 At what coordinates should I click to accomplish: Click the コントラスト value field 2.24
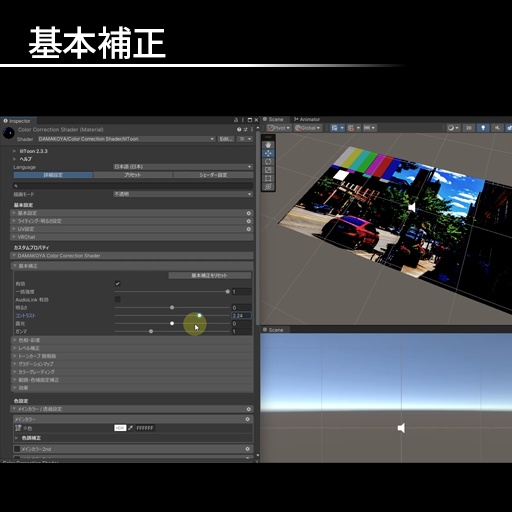241,315
